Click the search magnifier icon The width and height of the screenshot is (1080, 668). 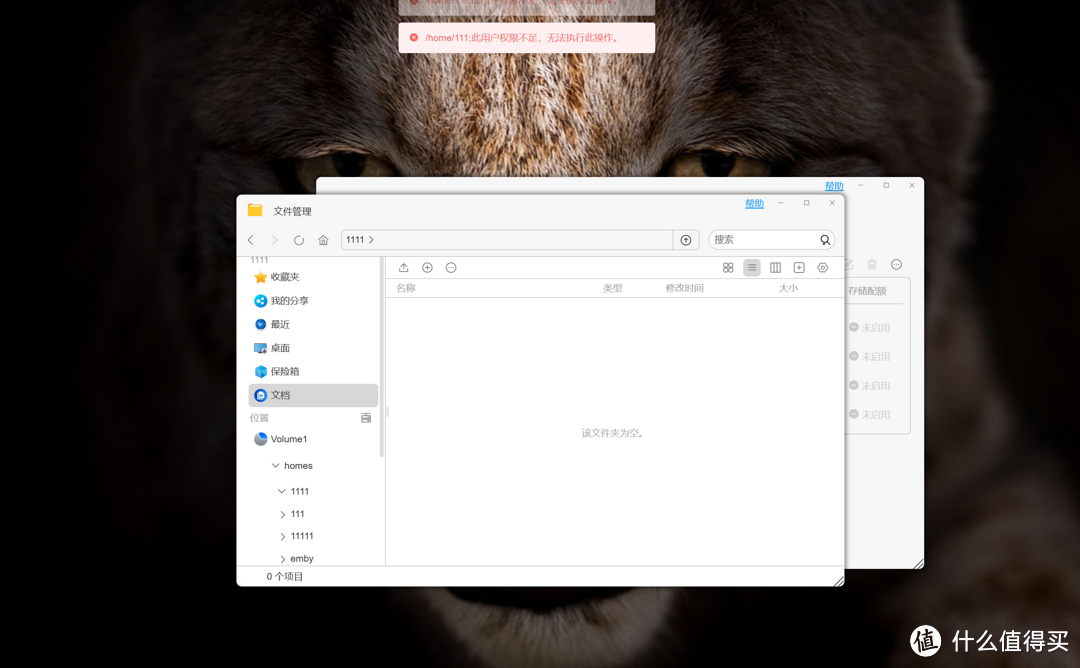(824, 240)
